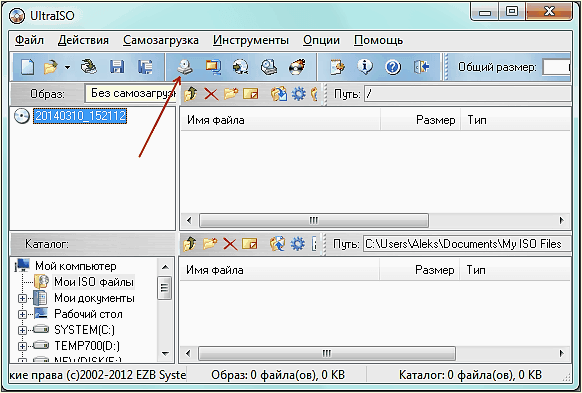Sort catalog pane by Имя файла column
582x393 pixels.
[x=279, y=270]
